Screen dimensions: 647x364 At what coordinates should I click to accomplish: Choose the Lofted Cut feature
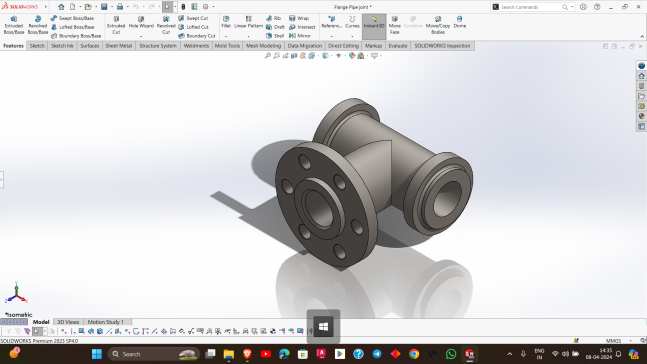coord(194,27)
